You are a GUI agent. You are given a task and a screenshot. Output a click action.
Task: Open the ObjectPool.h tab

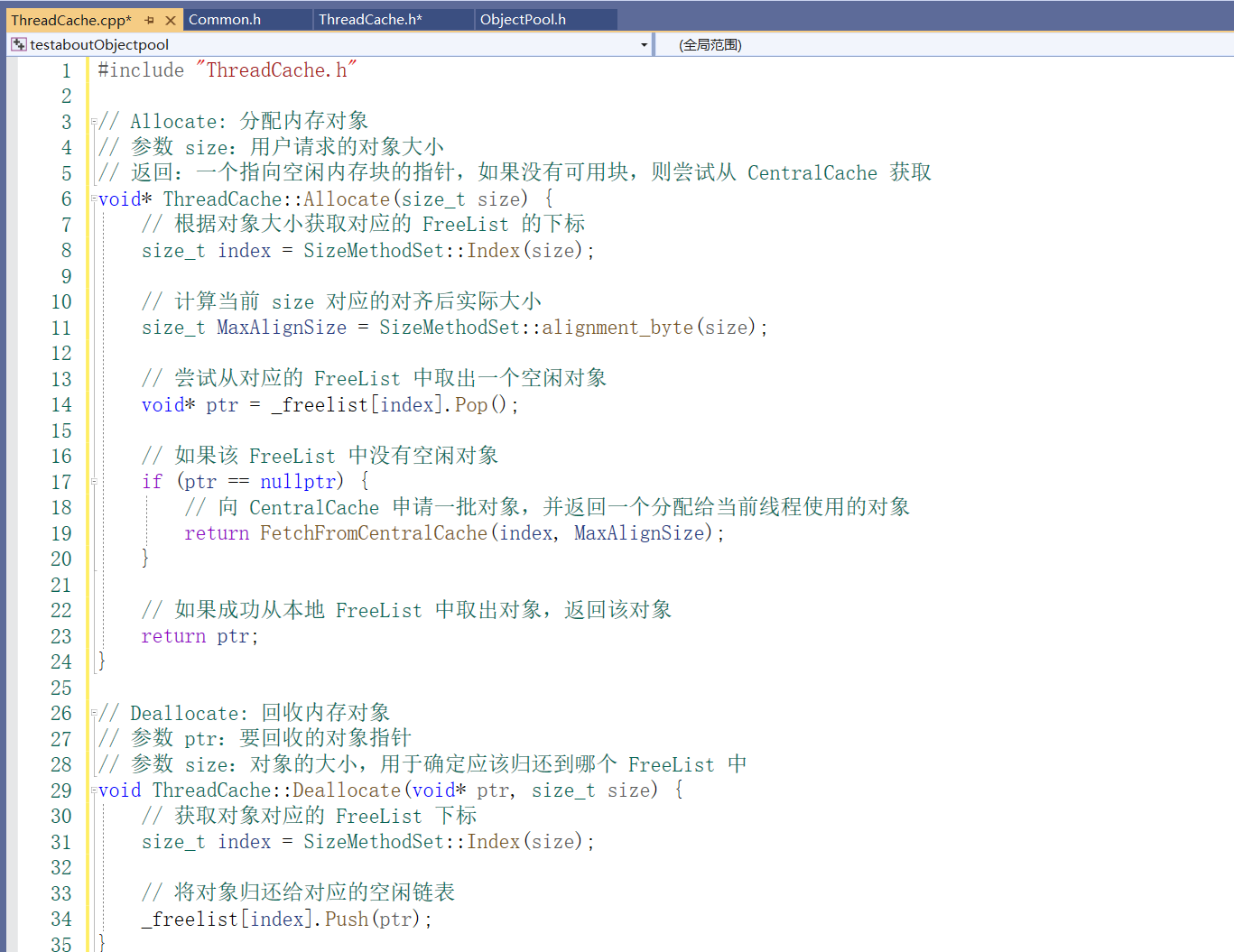(x=523, y=19)
